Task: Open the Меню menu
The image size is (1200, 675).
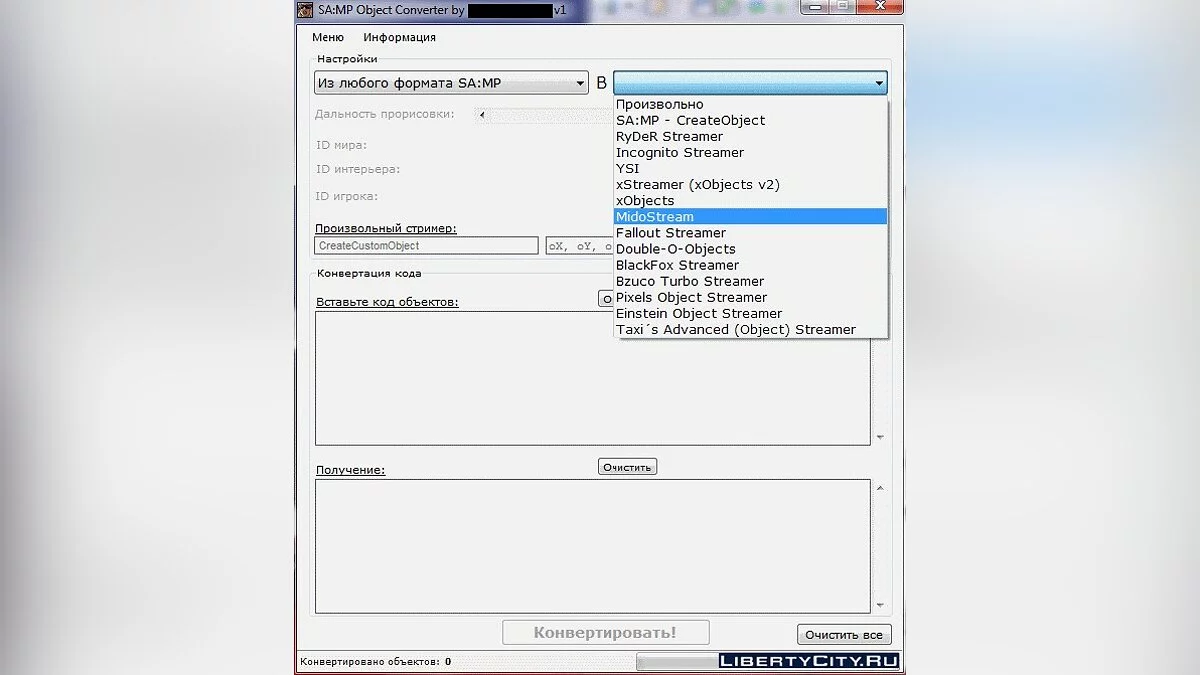Action: click(x=328, y=38)
